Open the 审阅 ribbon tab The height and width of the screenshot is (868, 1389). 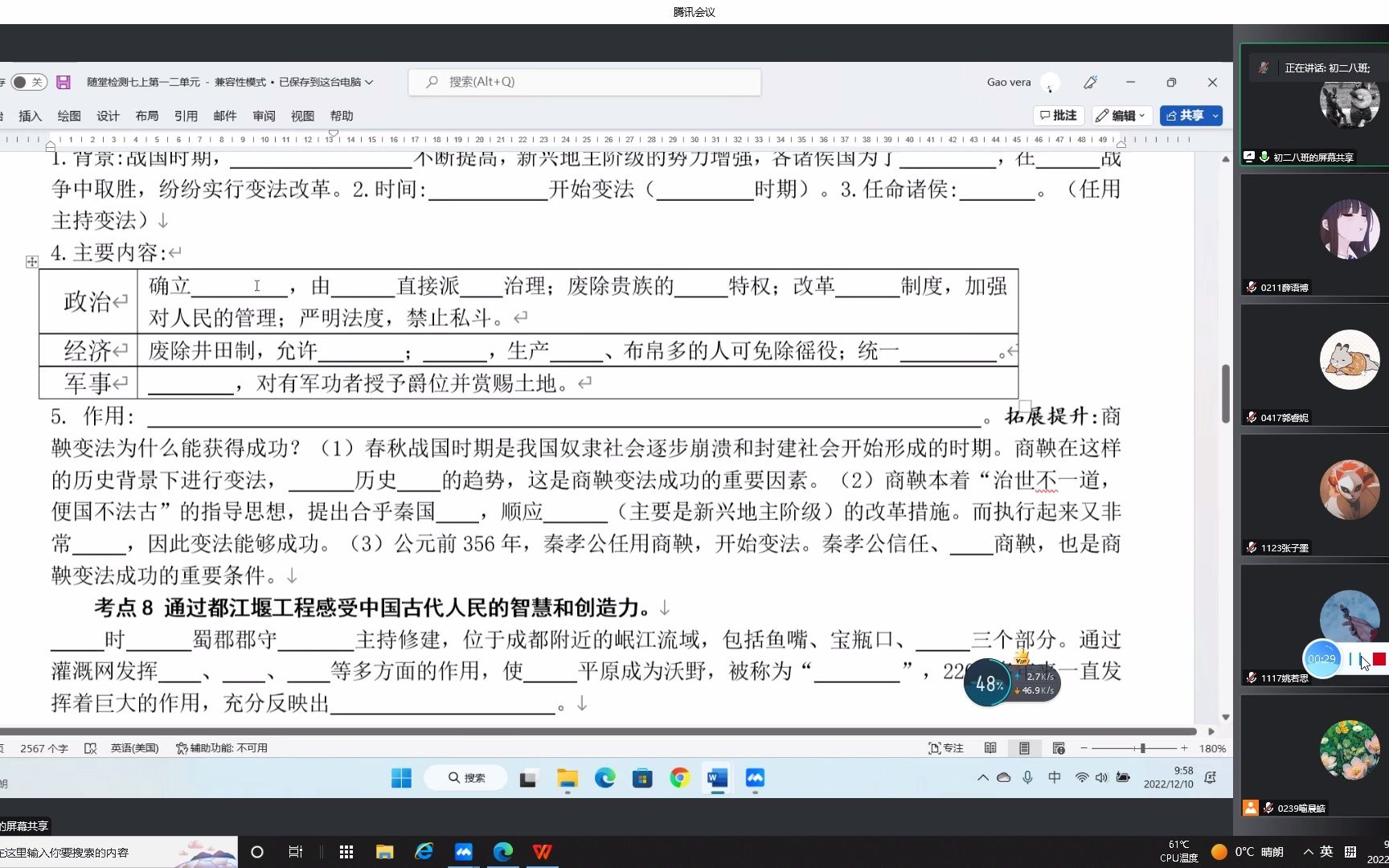[264, 116]
